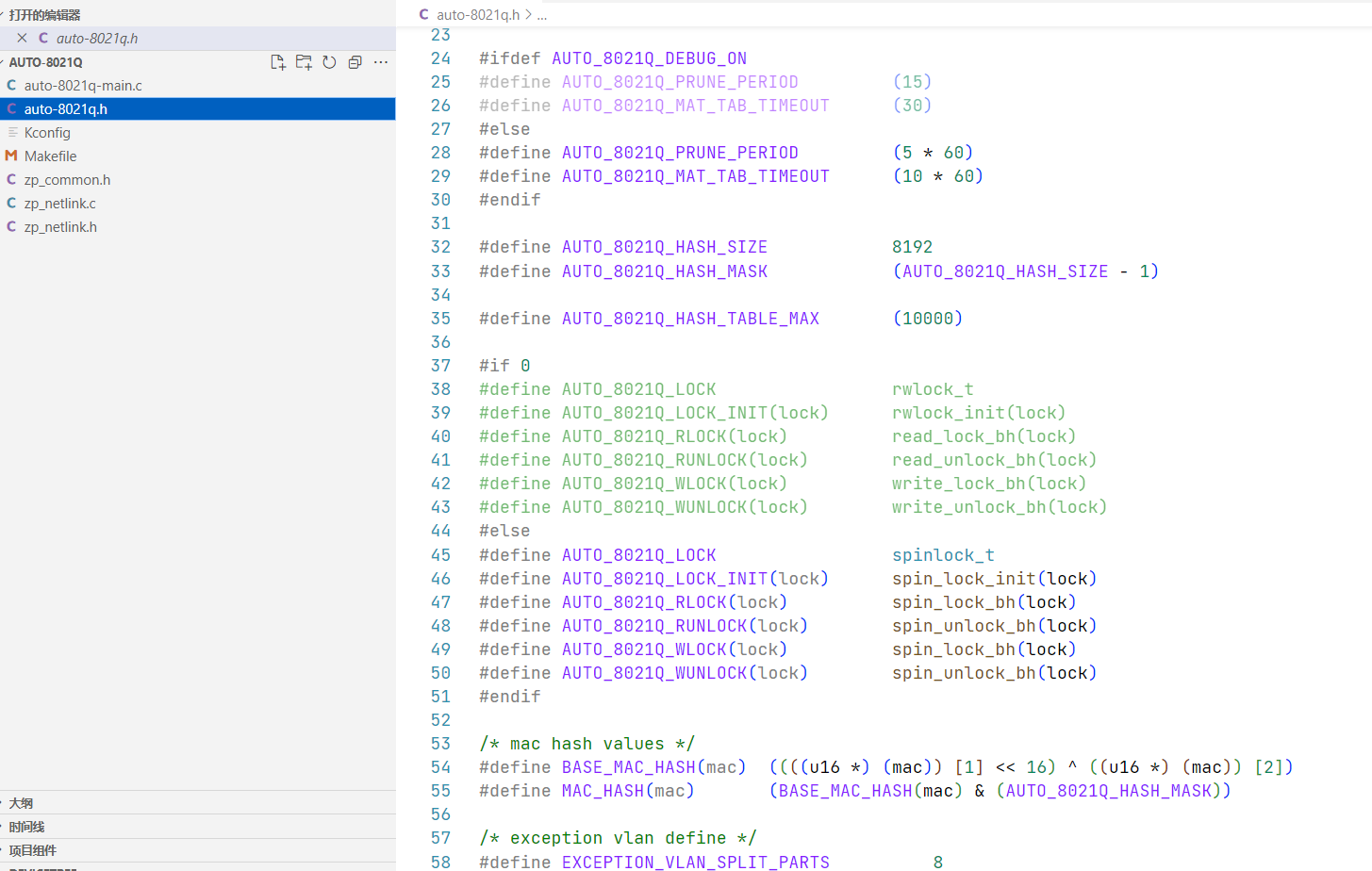The width and height of the screenshot is (1372, 871).
Task: Collapse all folders in explorer
Action: click(x=355, y=62)
